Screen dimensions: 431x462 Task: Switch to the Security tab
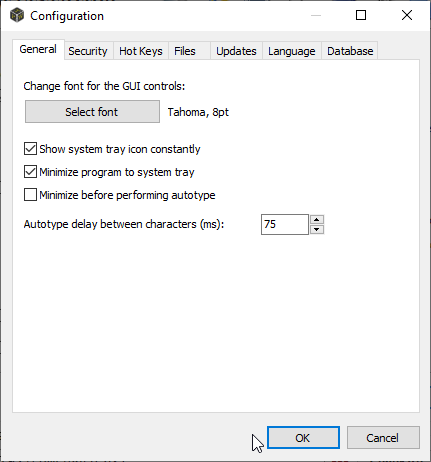(x=88, y=51)
